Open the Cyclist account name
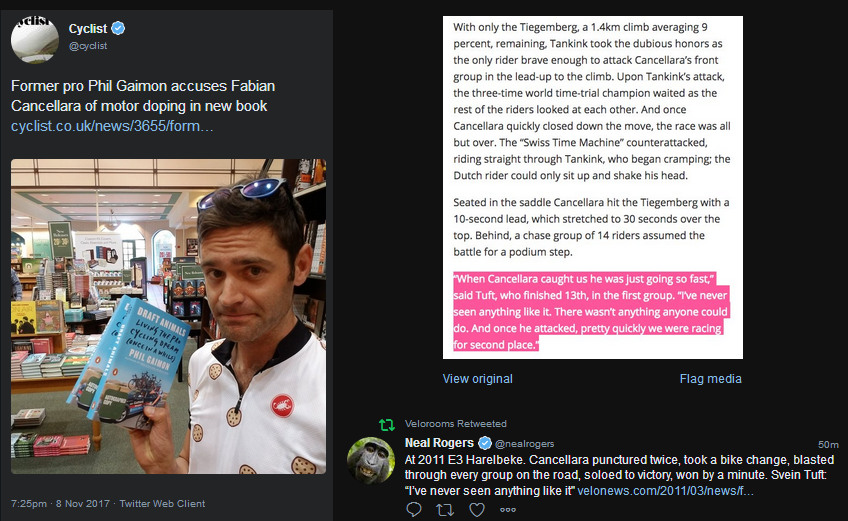848x521 pixels. [x=88, y=29]
